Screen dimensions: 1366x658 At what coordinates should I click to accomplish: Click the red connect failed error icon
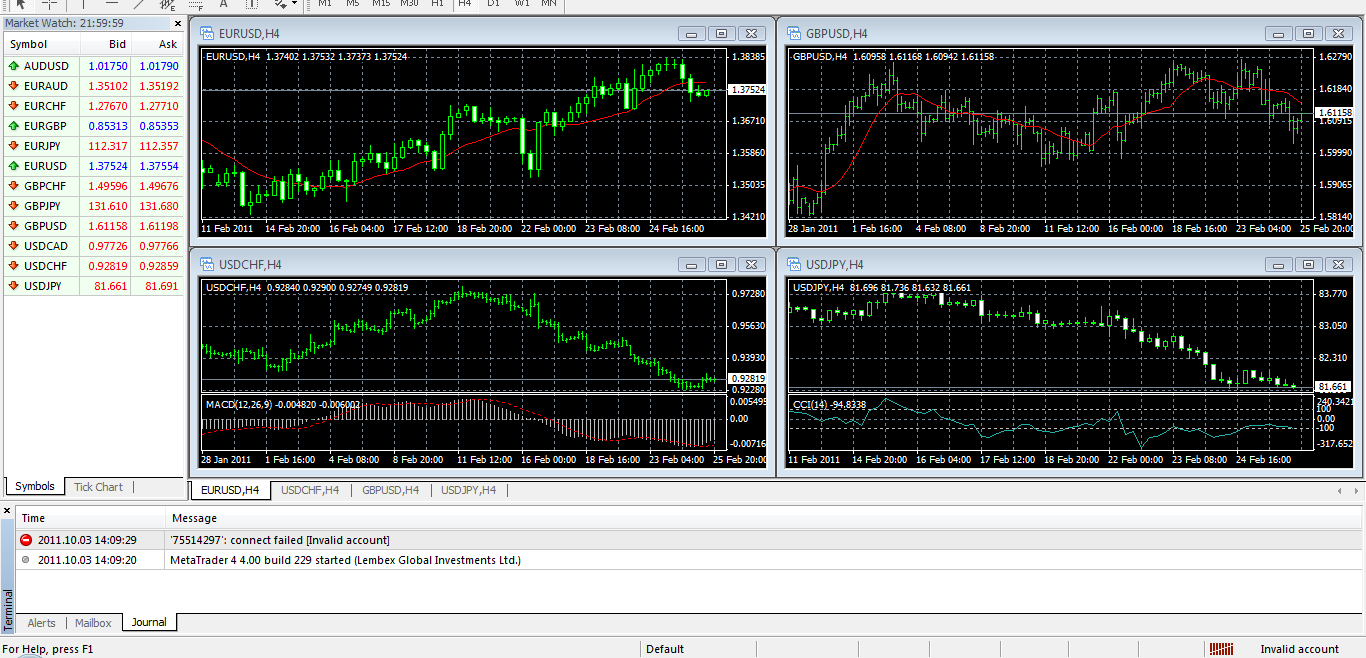click(x=26, y=540)
